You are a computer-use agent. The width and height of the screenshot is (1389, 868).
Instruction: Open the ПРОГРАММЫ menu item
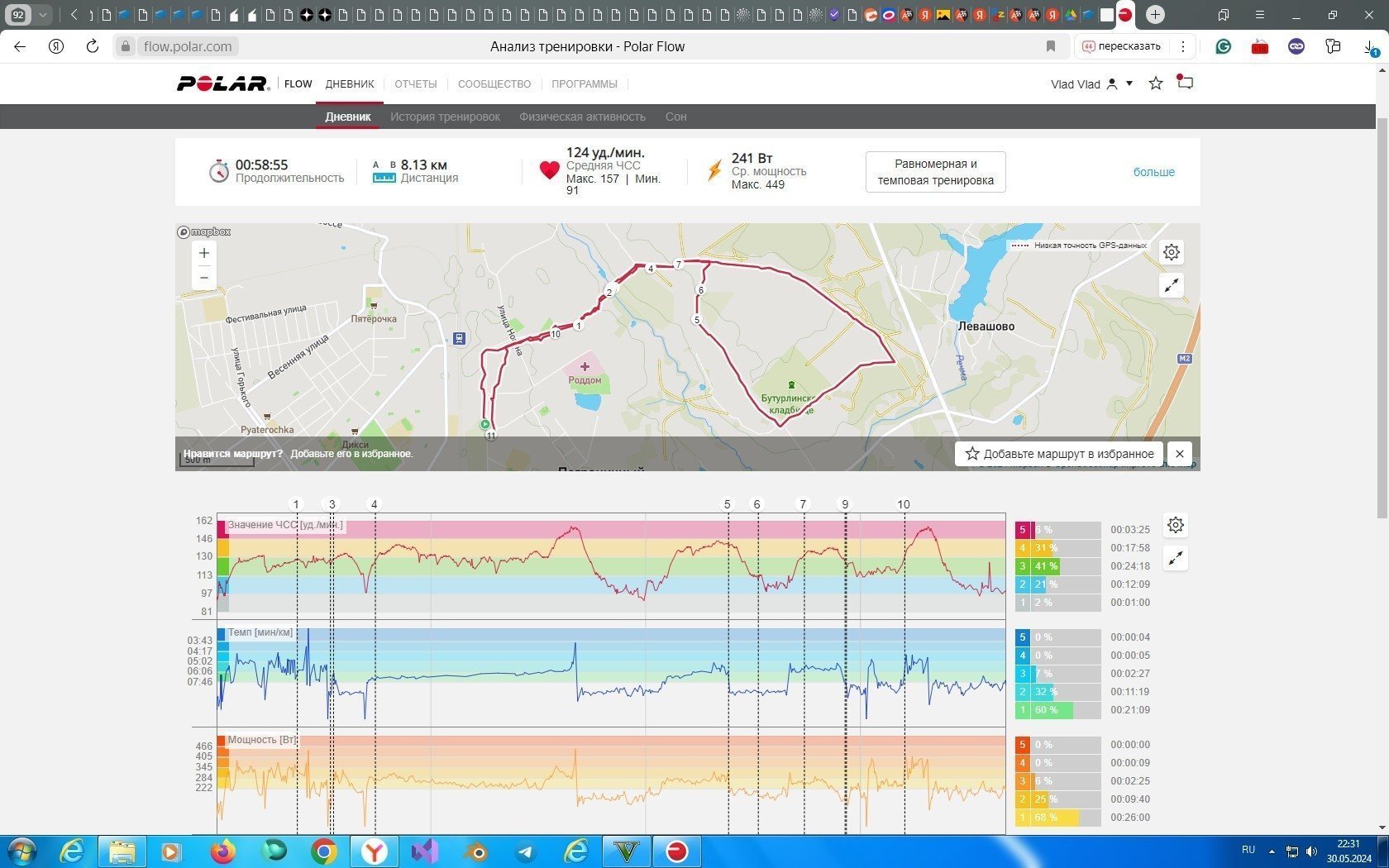click(585, 84)
